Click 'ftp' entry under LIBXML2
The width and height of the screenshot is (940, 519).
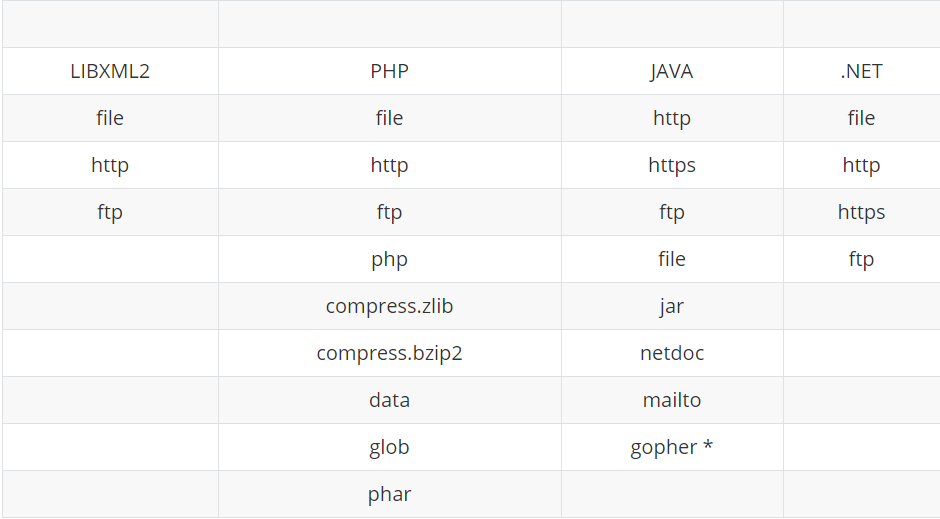[110, 212]
